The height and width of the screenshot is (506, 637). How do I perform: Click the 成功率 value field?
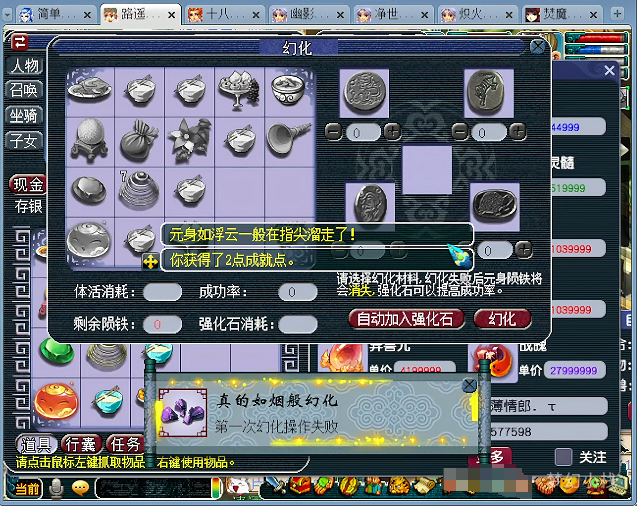click(297, 292)
